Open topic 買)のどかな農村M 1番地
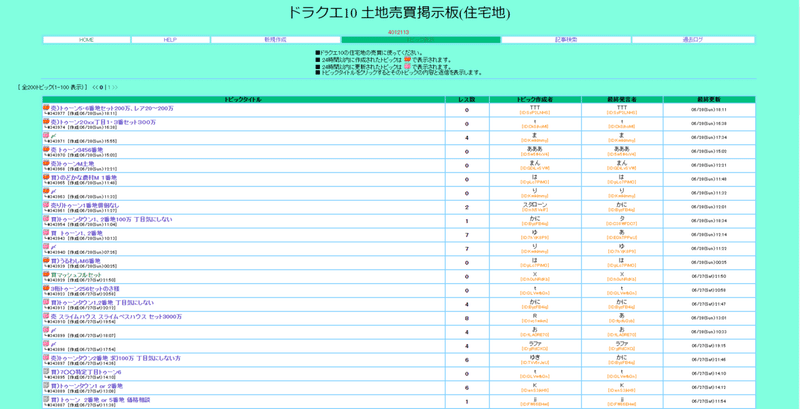 tap(83, 177)
